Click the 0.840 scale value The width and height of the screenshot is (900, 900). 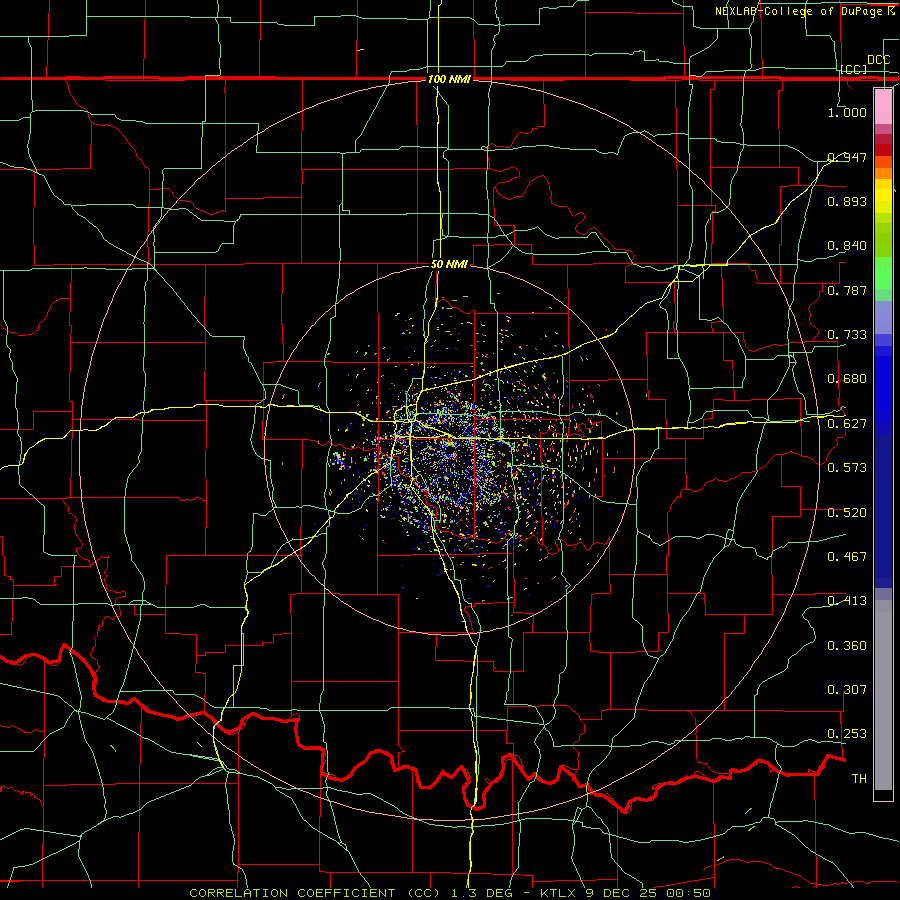click(847, 246)
